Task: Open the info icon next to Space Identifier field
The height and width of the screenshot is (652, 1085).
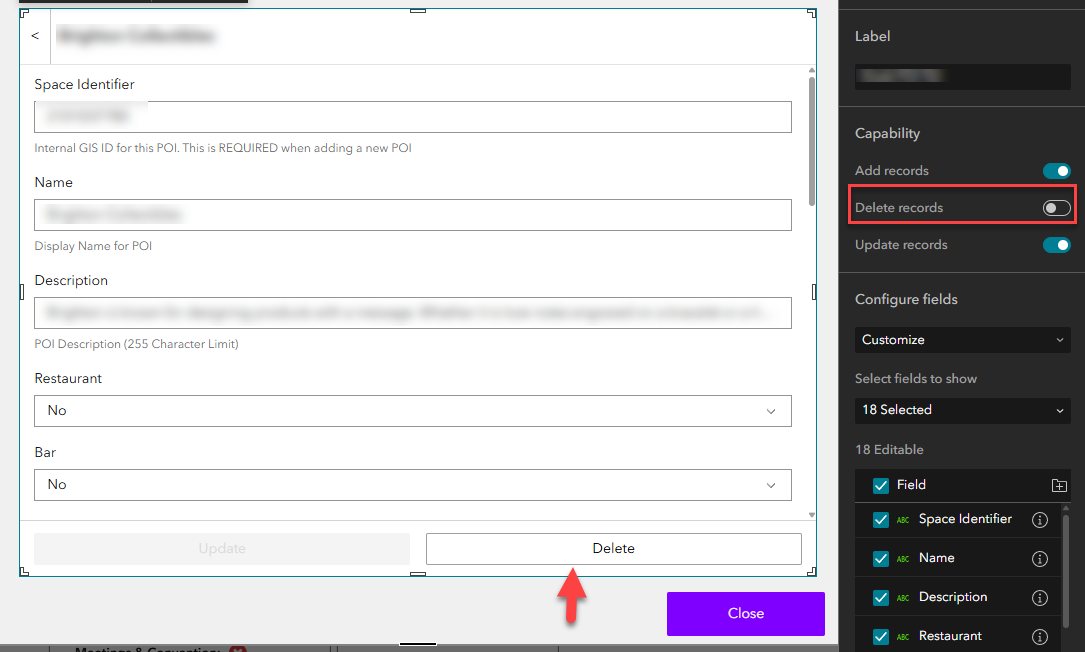Action: tap(1039, 519)
